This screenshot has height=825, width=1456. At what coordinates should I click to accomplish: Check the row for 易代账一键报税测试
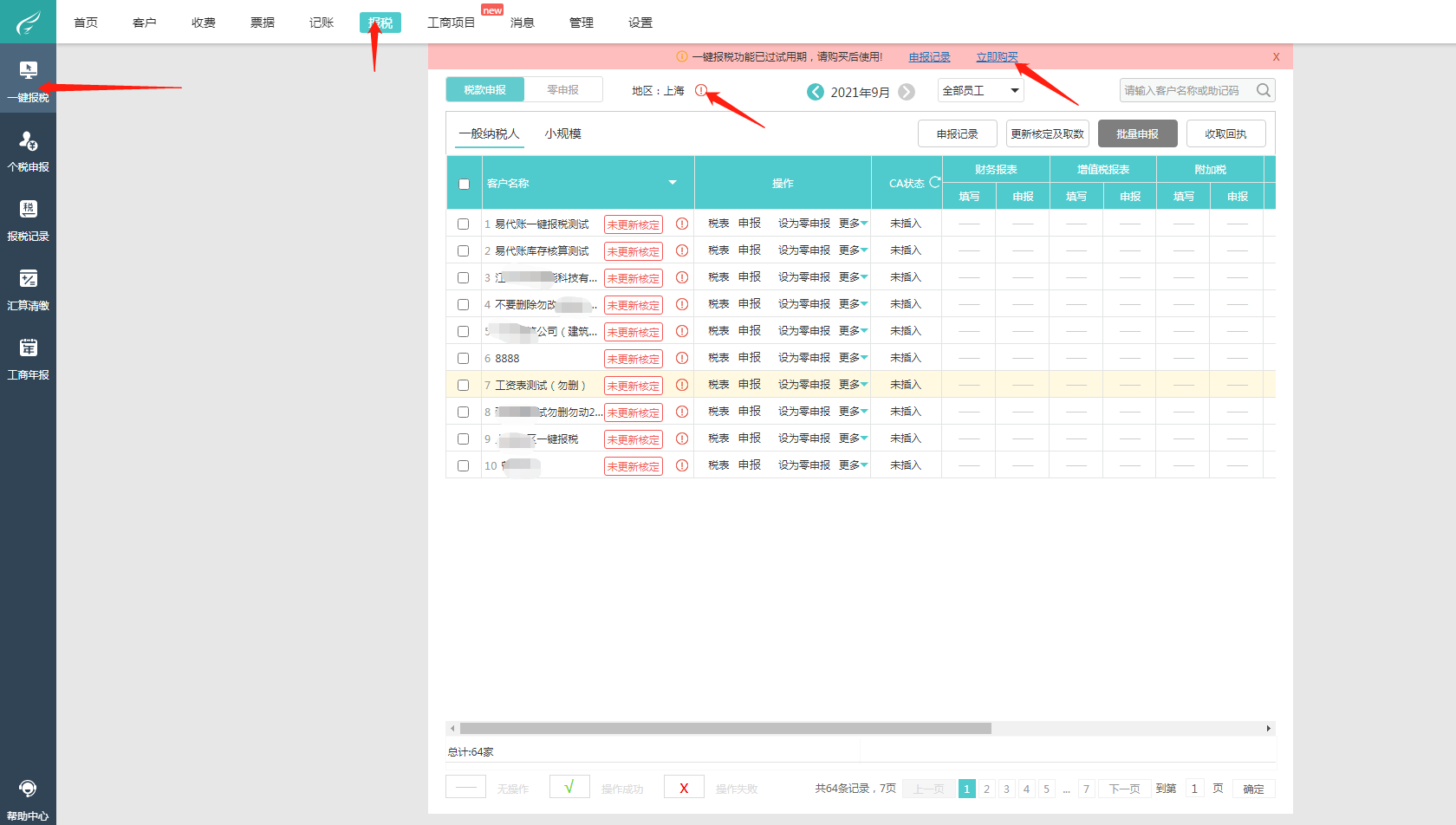point(464,224)
